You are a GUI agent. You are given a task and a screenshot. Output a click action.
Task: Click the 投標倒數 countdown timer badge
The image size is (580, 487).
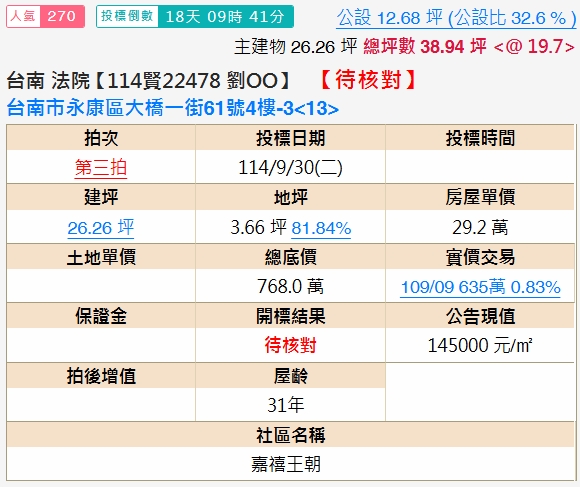195,17
